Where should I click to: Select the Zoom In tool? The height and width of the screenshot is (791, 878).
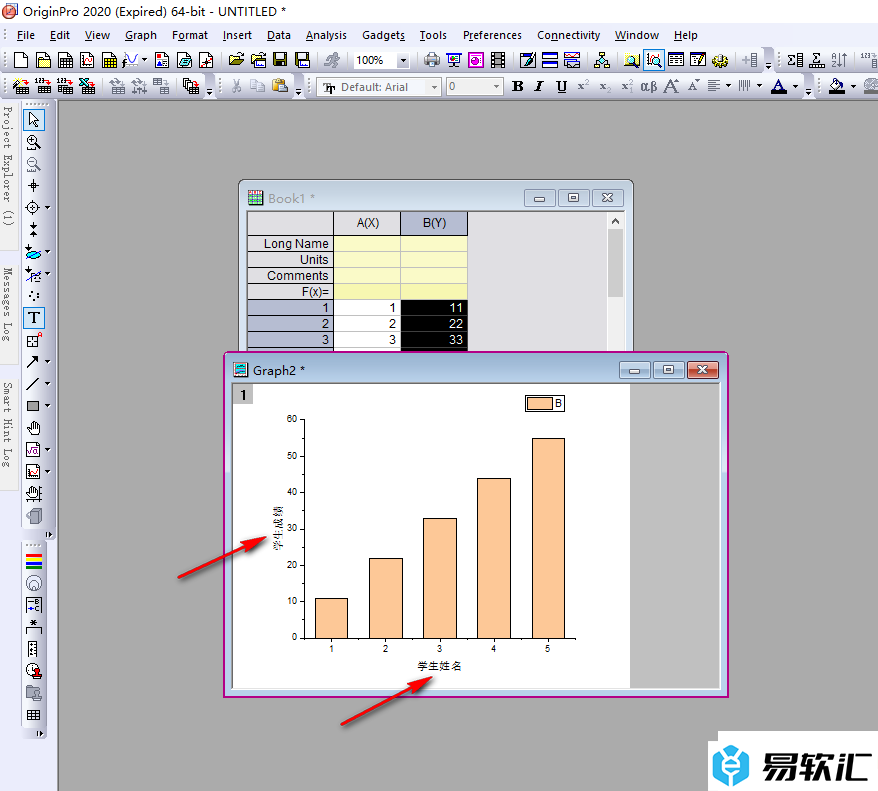(x=34, y=142)
